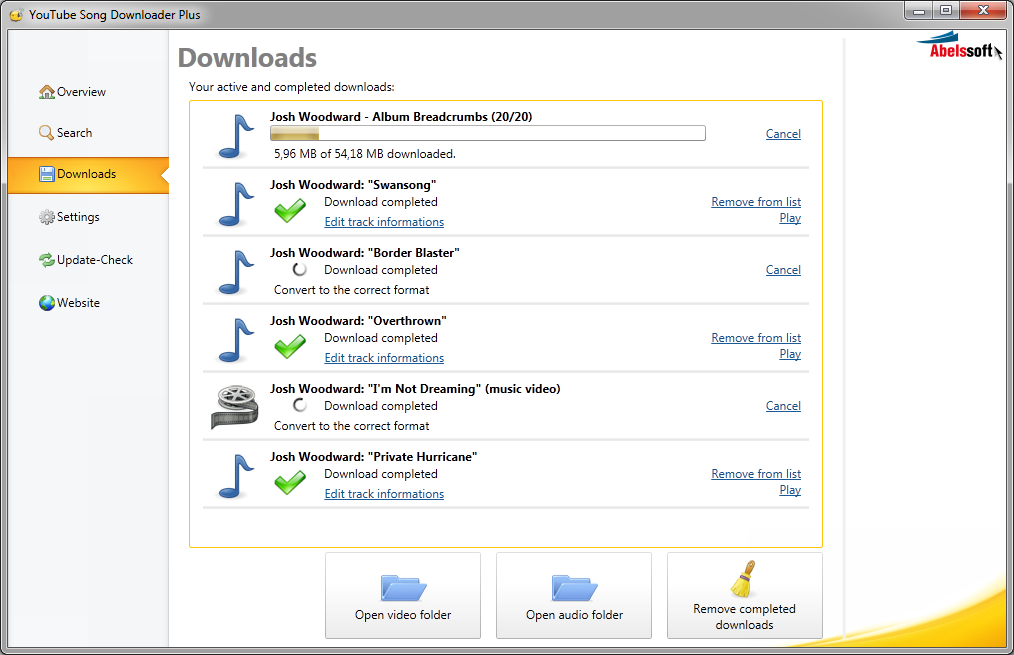The image size is (1014, 655).
Task: Maximize the YouTube Song Downloader Plus window
Action: click(946, 11)
